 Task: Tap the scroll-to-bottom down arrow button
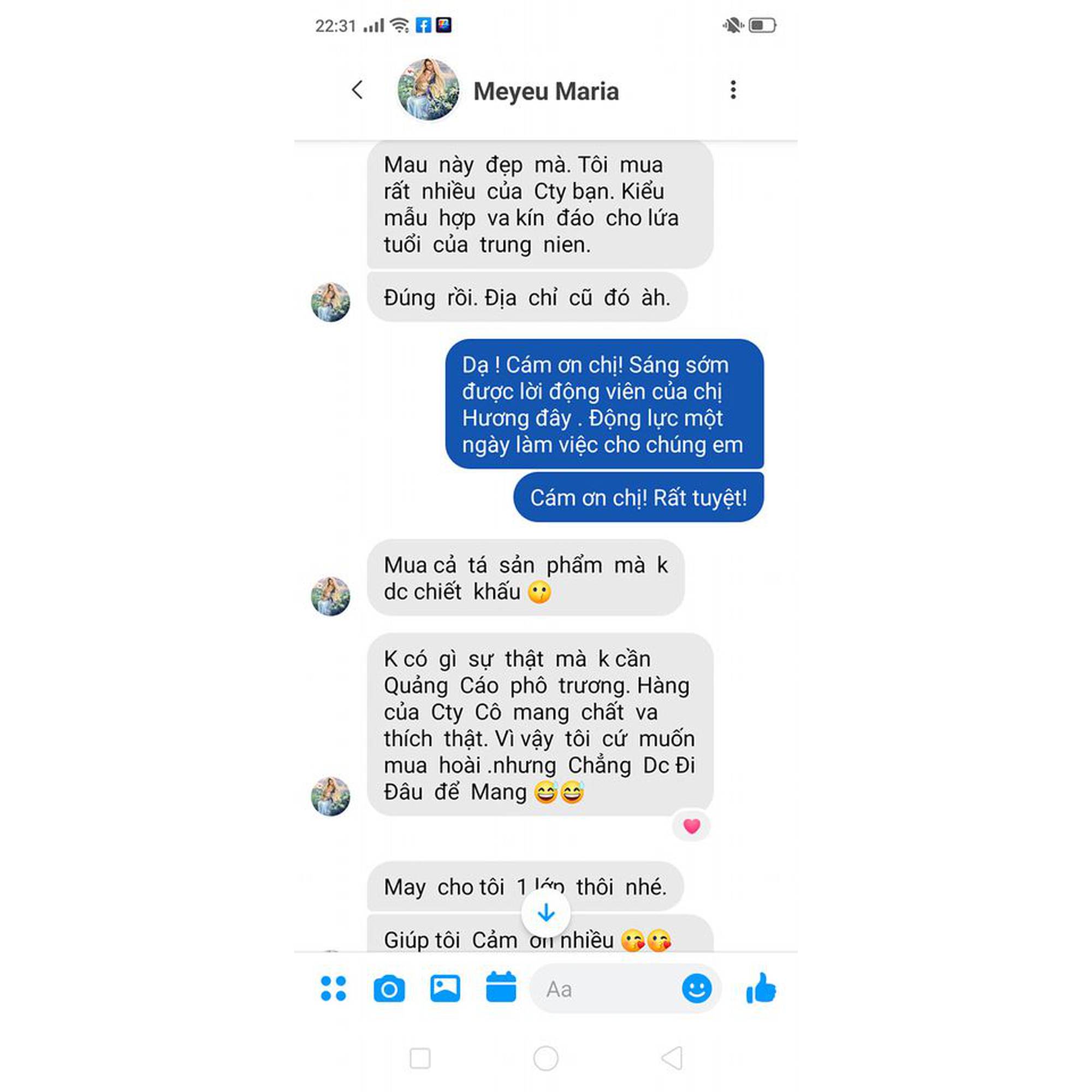pyautogui.click(x=545, y=913)
